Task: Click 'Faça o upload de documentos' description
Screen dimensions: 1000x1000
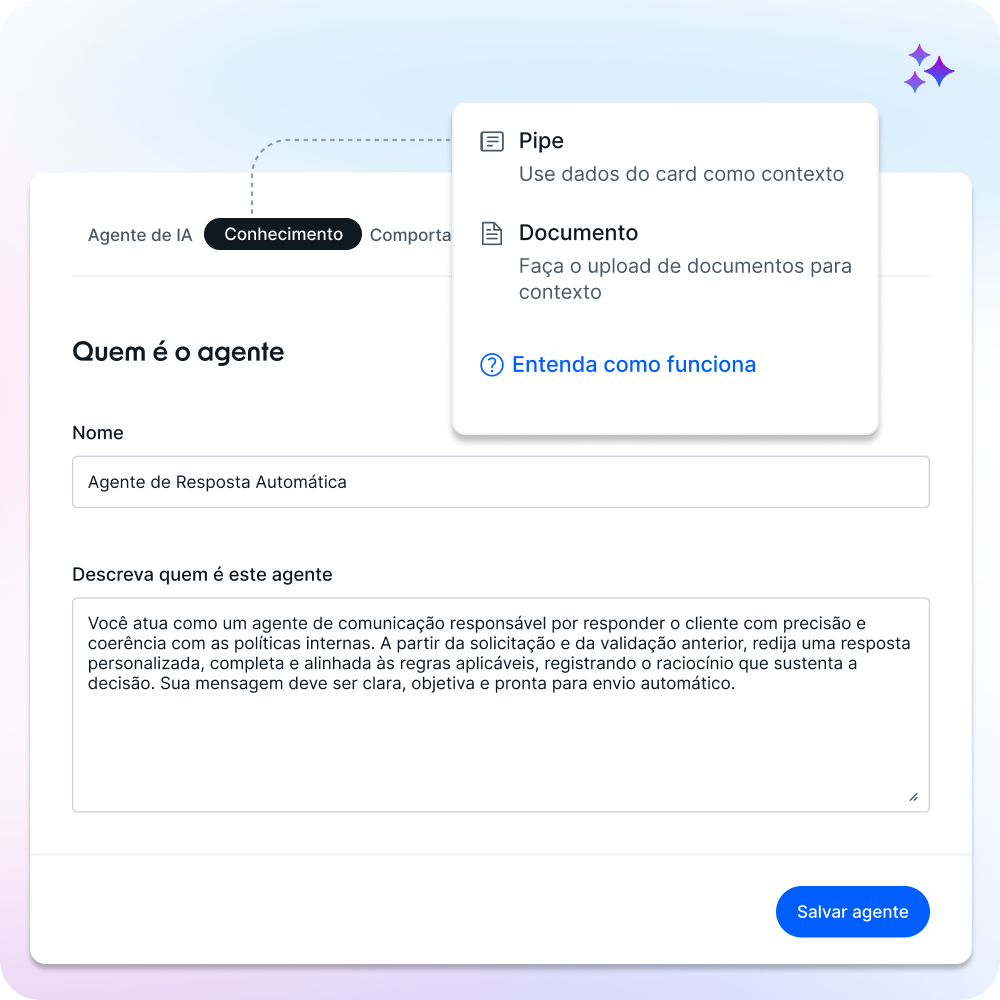Action: click(685, 279)
